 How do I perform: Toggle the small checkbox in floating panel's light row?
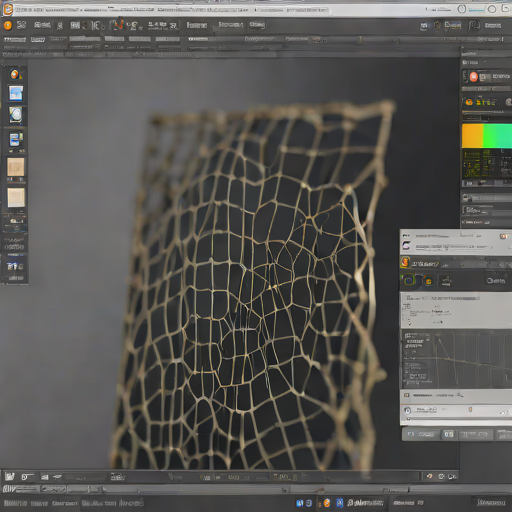coord(406,395)
